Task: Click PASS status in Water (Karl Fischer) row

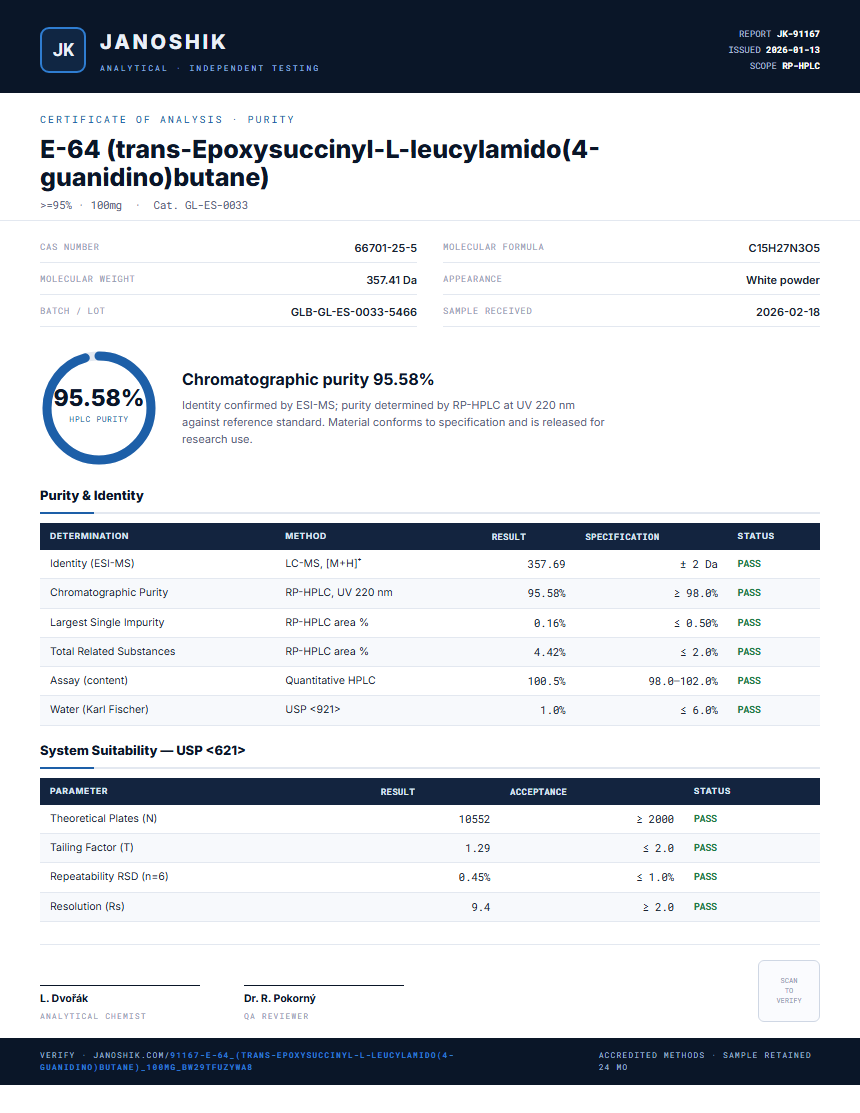Action: pos(749,710)
